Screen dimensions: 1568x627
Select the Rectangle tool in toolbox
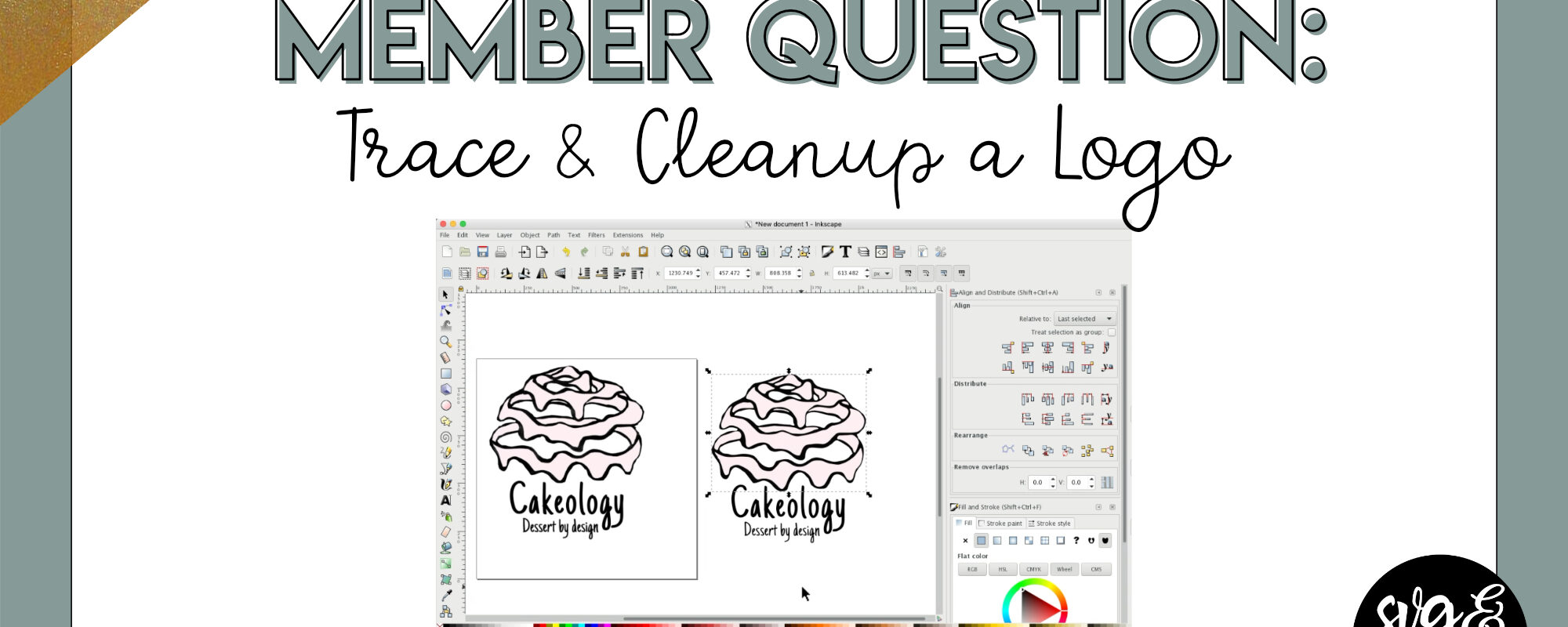pos(445,374)
